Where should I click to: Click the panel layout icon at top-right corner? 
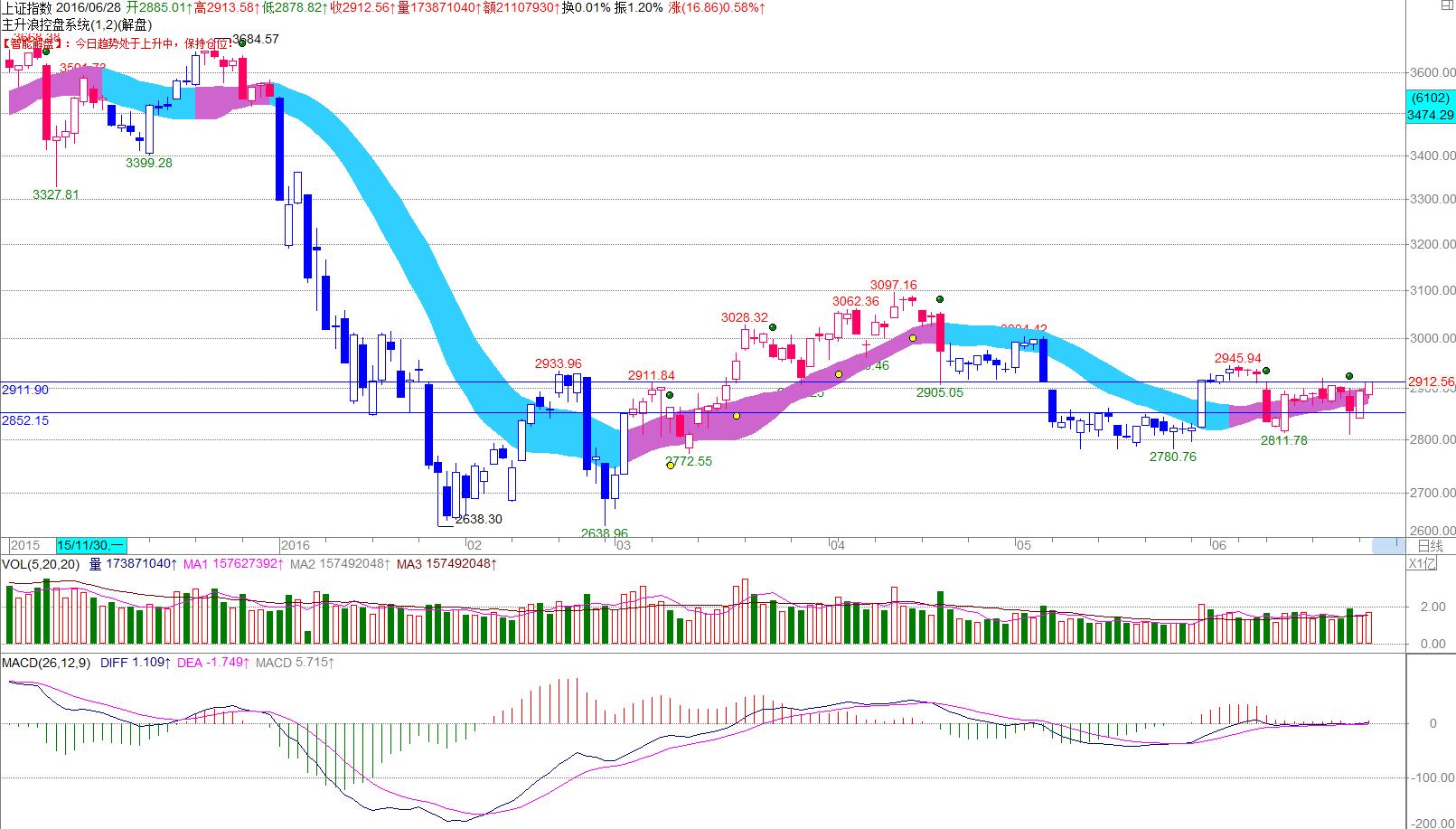(1446, 6)
